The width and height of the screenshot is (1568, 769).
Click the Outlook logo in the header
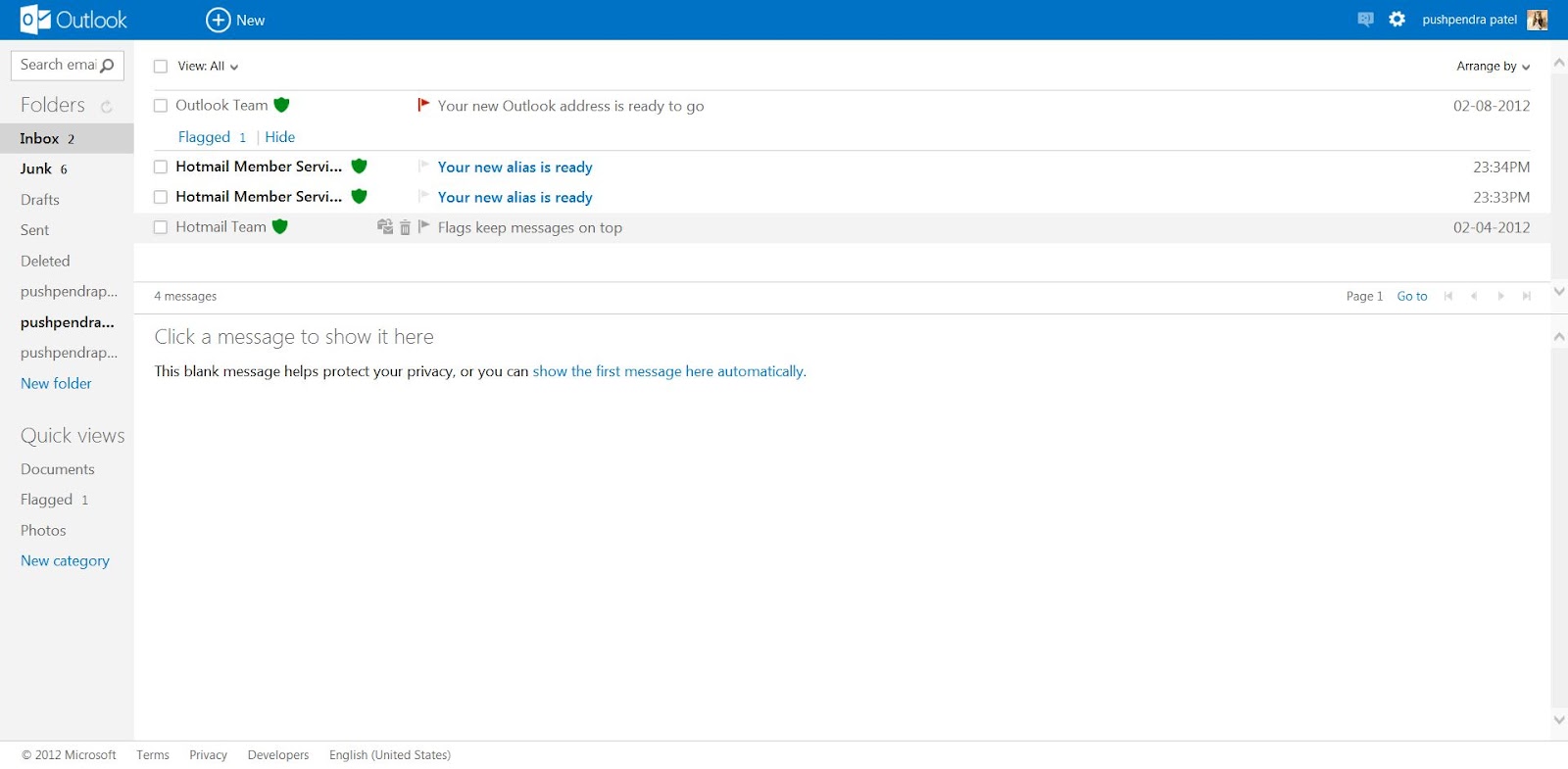pyautogui.click(x=74, y=20)
